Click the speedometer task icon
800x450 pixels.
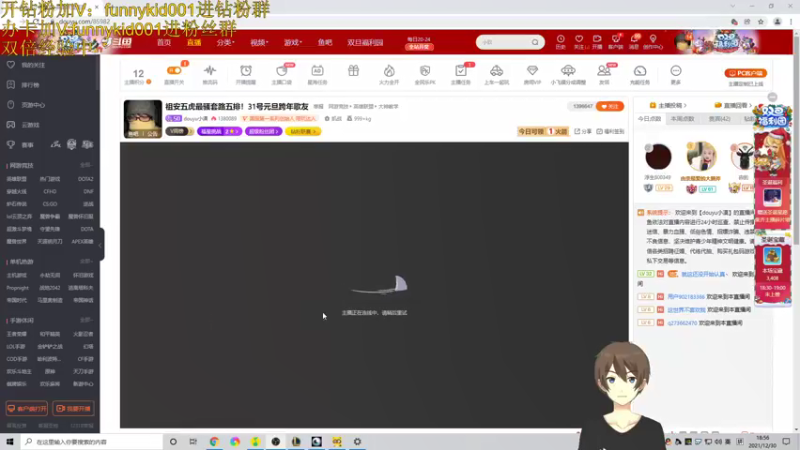pyautogui.click(x=640, y=70)
